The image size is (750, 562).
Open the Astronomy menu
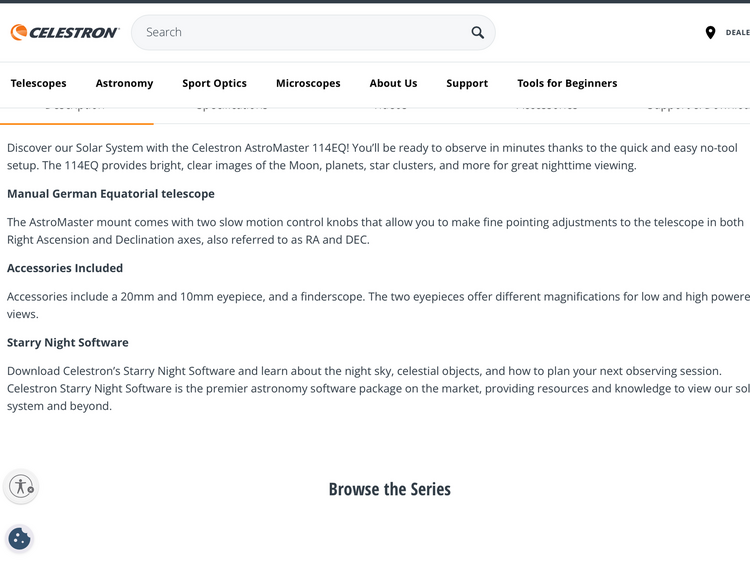coord(124,83)
